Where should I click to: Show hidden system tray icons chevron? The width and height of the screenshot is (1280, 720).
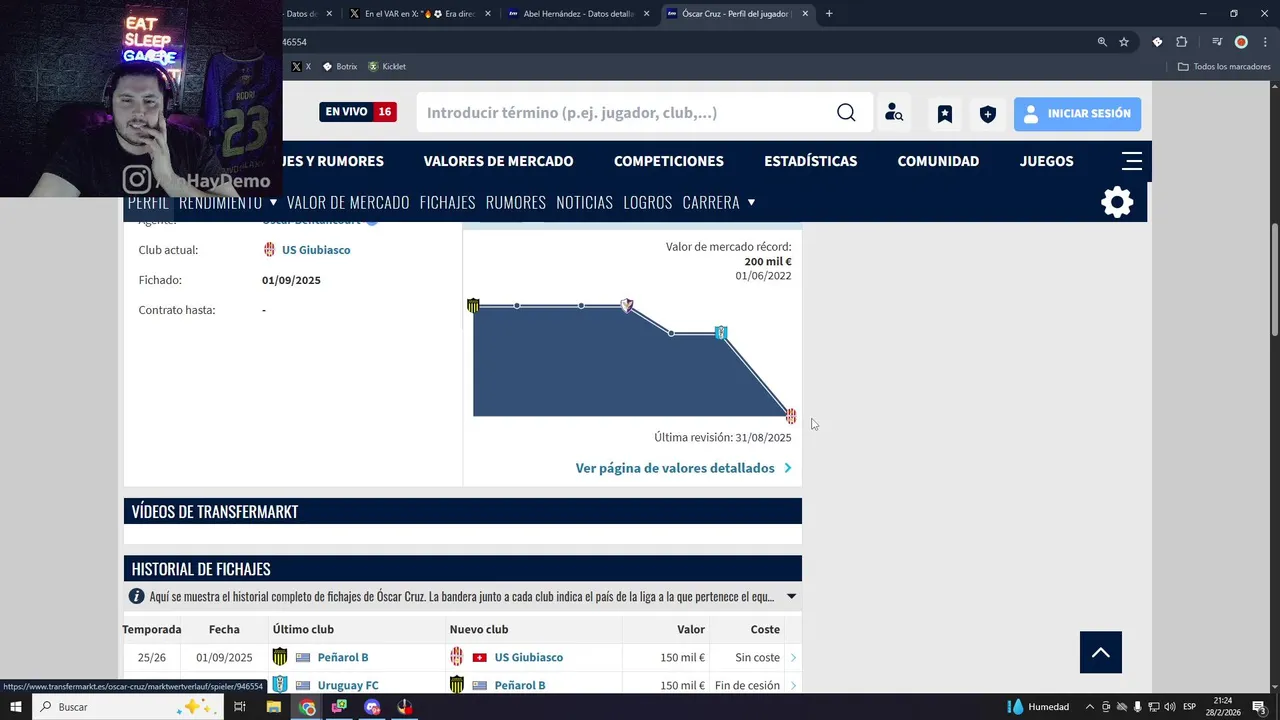coord(1090,707)
